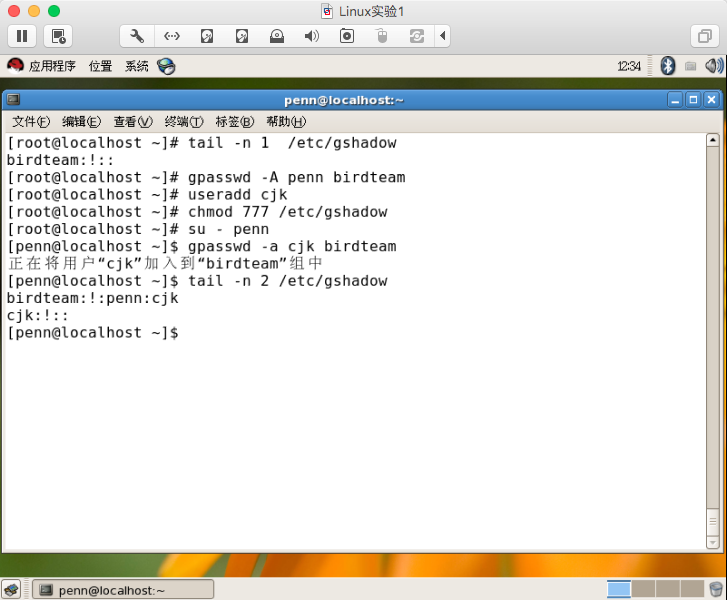Open the 位置 places menu

click(x=100, y=66)
